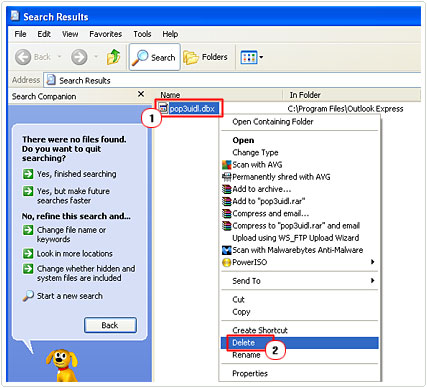This screenshot has height=388, width=427.
Task: Open the Views toolbar icon
Action: pyautogui.click(x=249, y=57)
